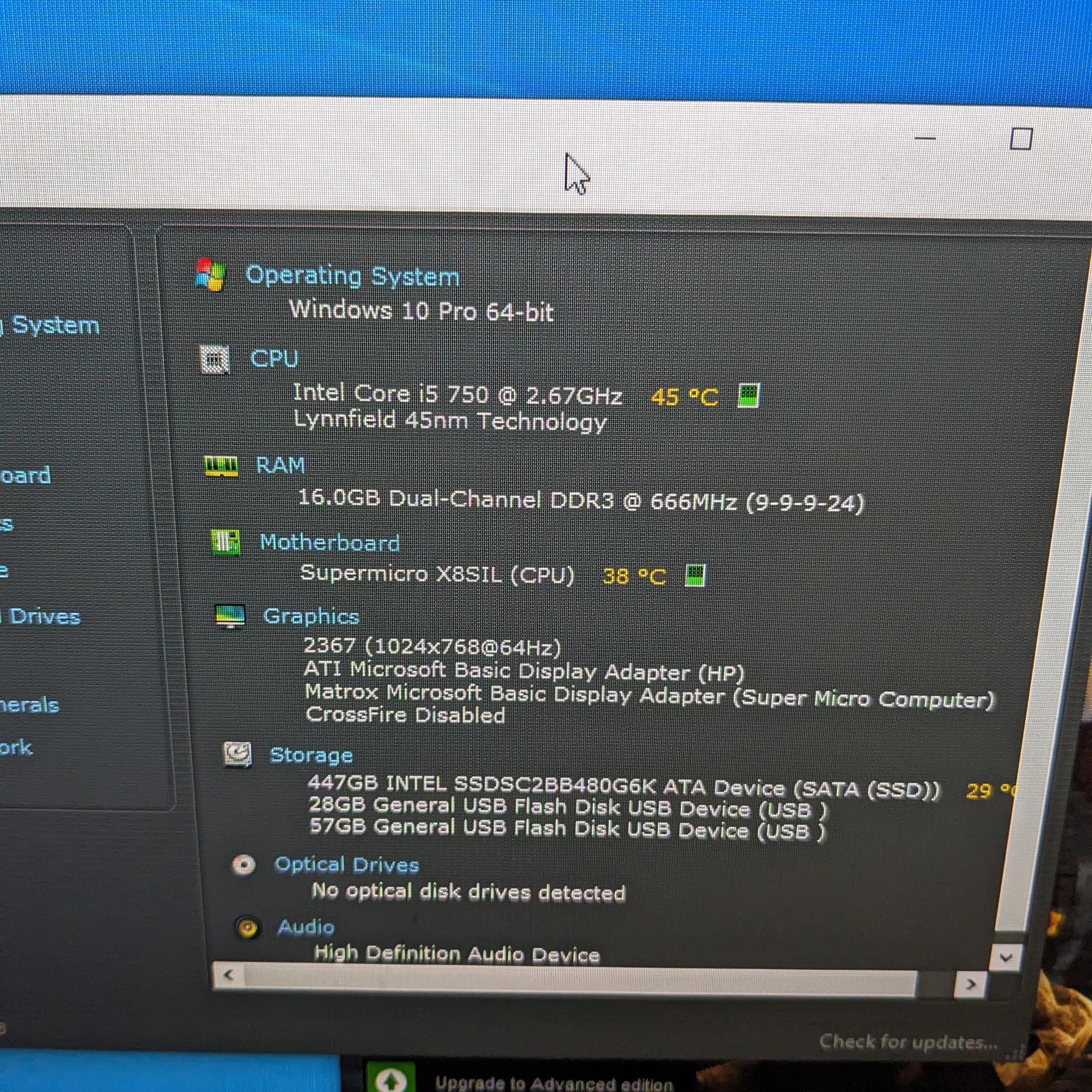Click the 28GB General USB Flash Disk line
1092x1092 pixels.
[567, 808]
